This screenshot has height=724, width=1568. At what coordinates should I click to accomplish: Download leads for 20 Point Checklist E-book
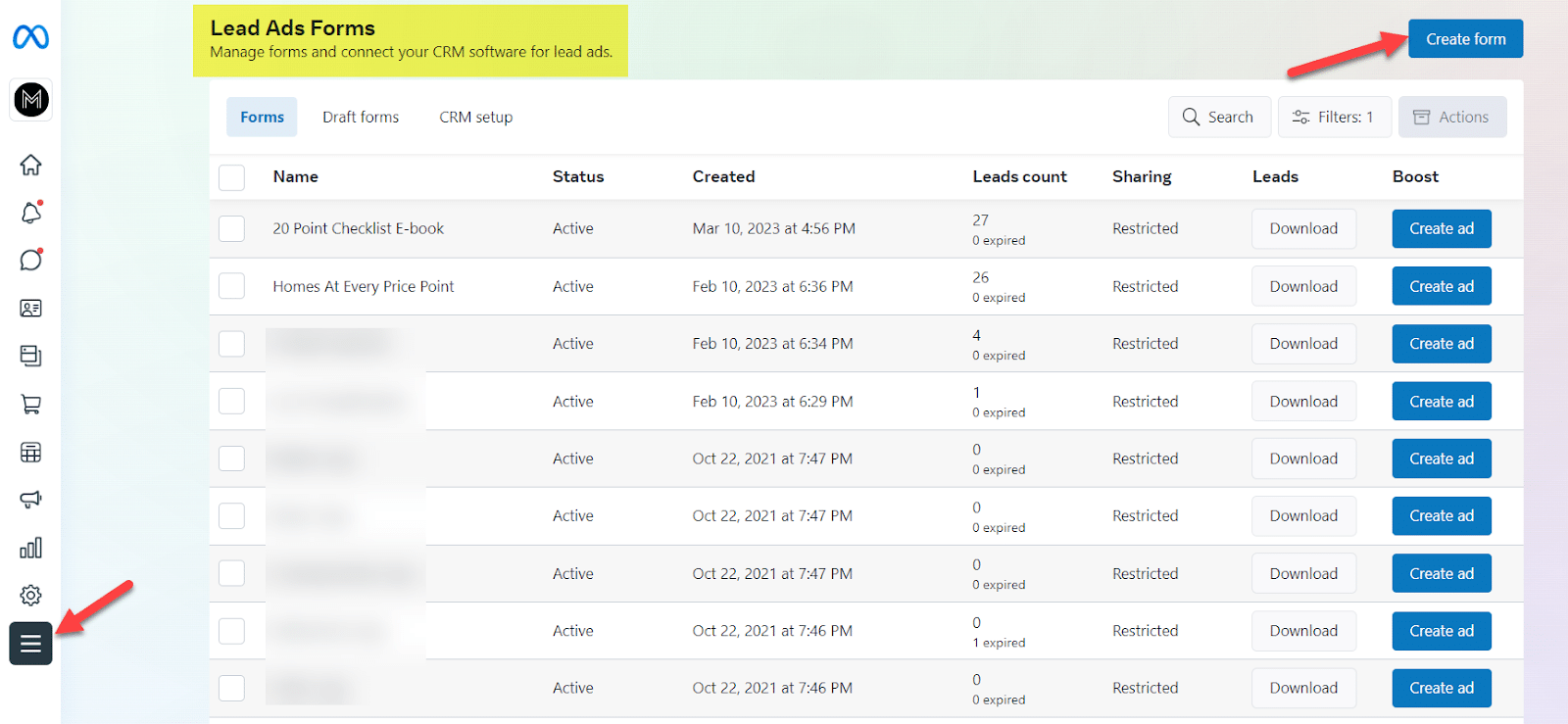click(1303, 228)
